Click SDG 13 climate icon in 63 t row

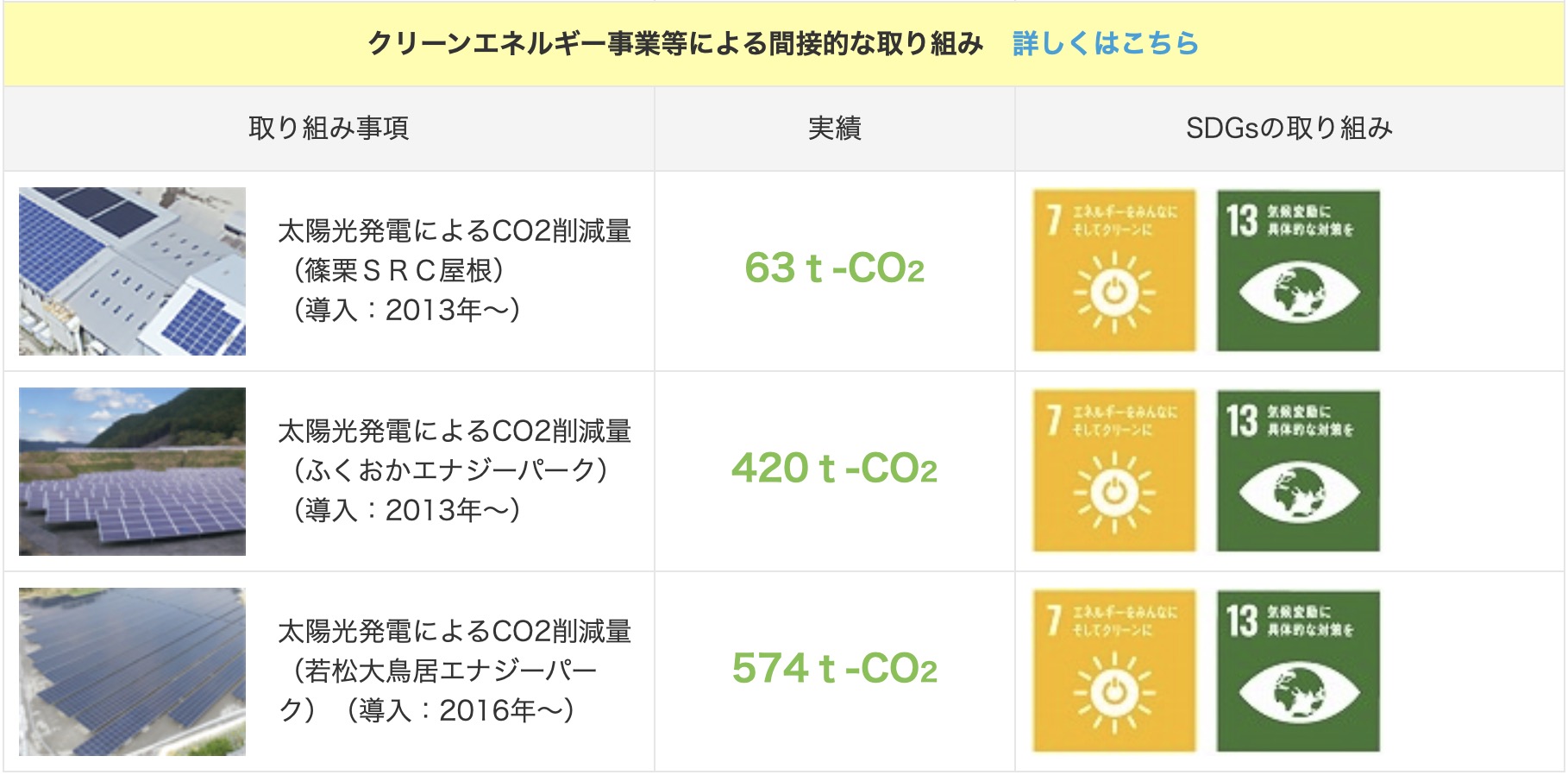click(1298, 271)
